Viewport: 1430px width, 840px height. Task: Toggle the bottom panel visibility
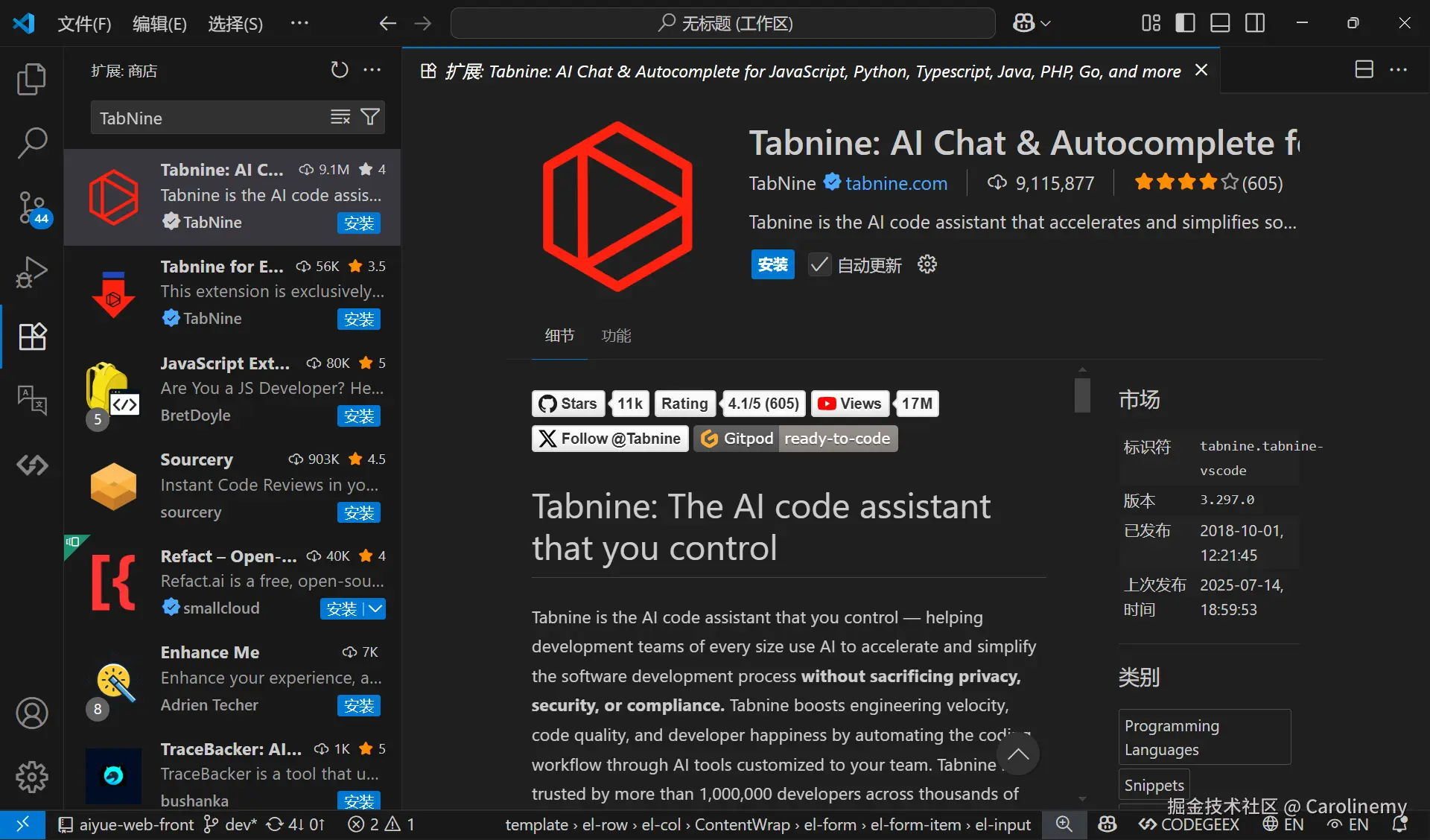(x=1220, y=23)
